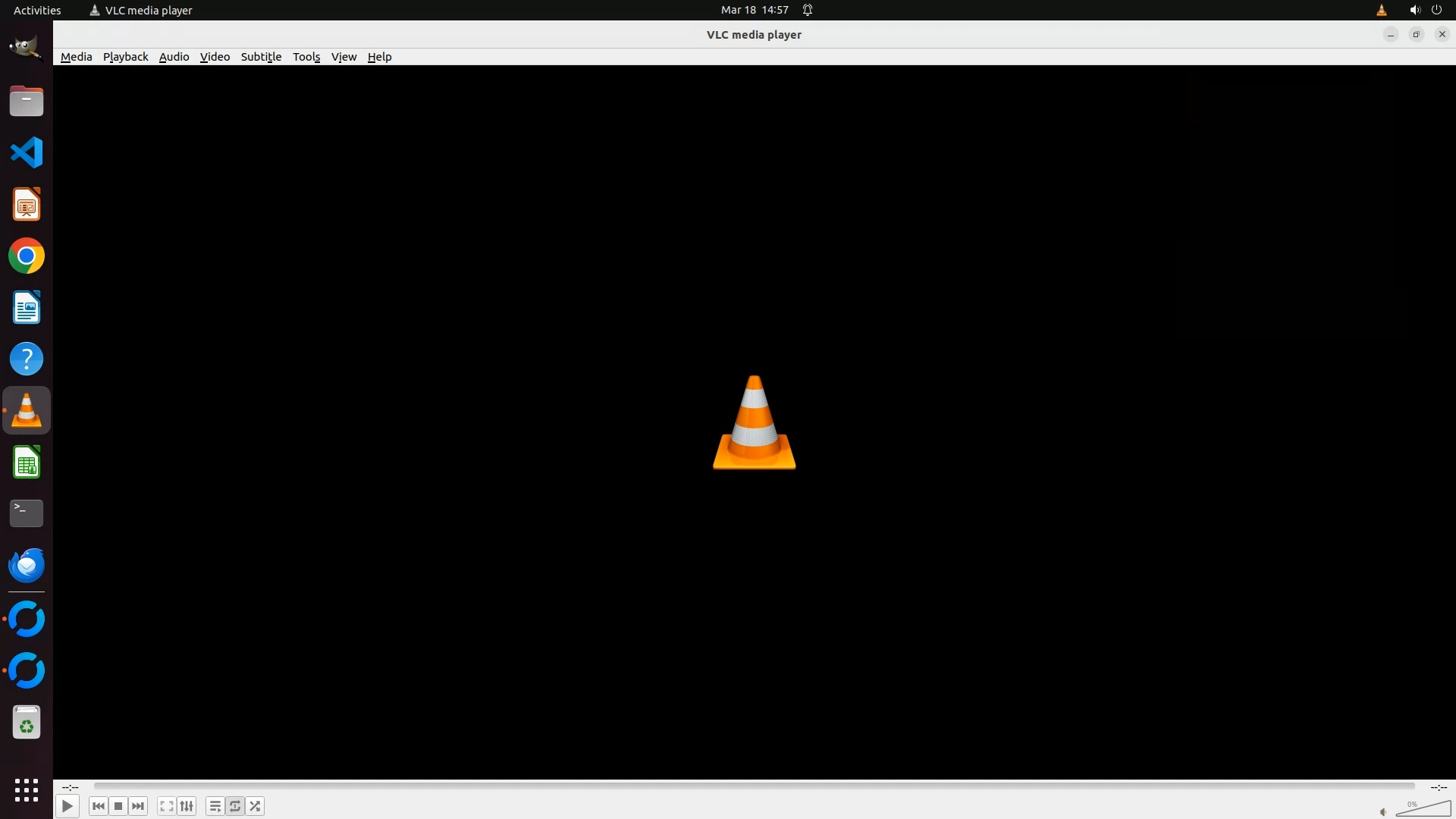Click the Stop playback button

click(x=118, y=806)
